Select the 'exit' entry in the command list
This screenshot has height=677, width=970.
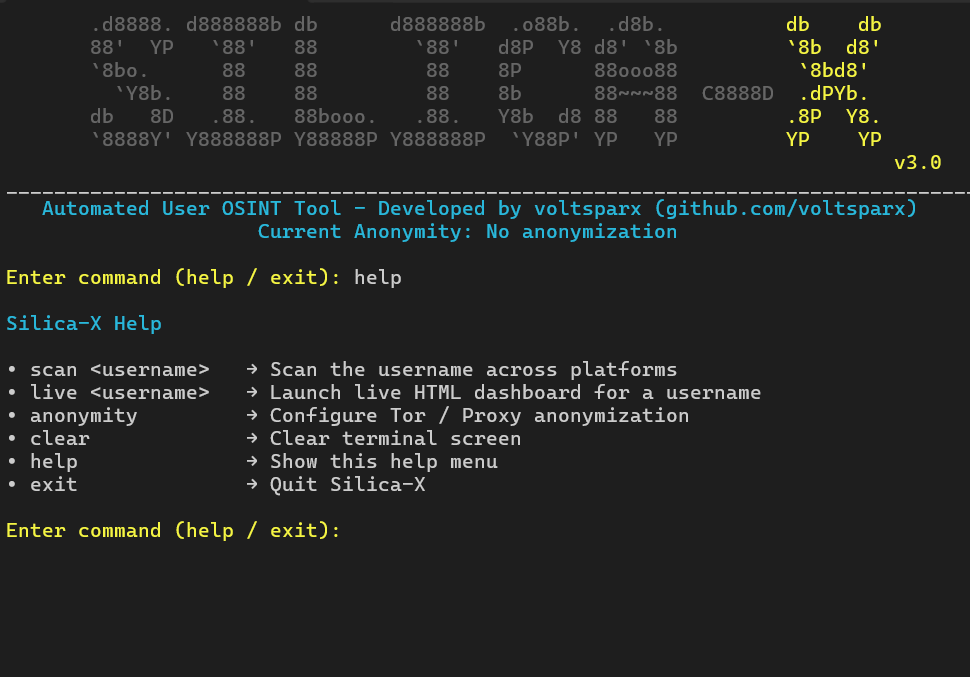click(54, 485)
